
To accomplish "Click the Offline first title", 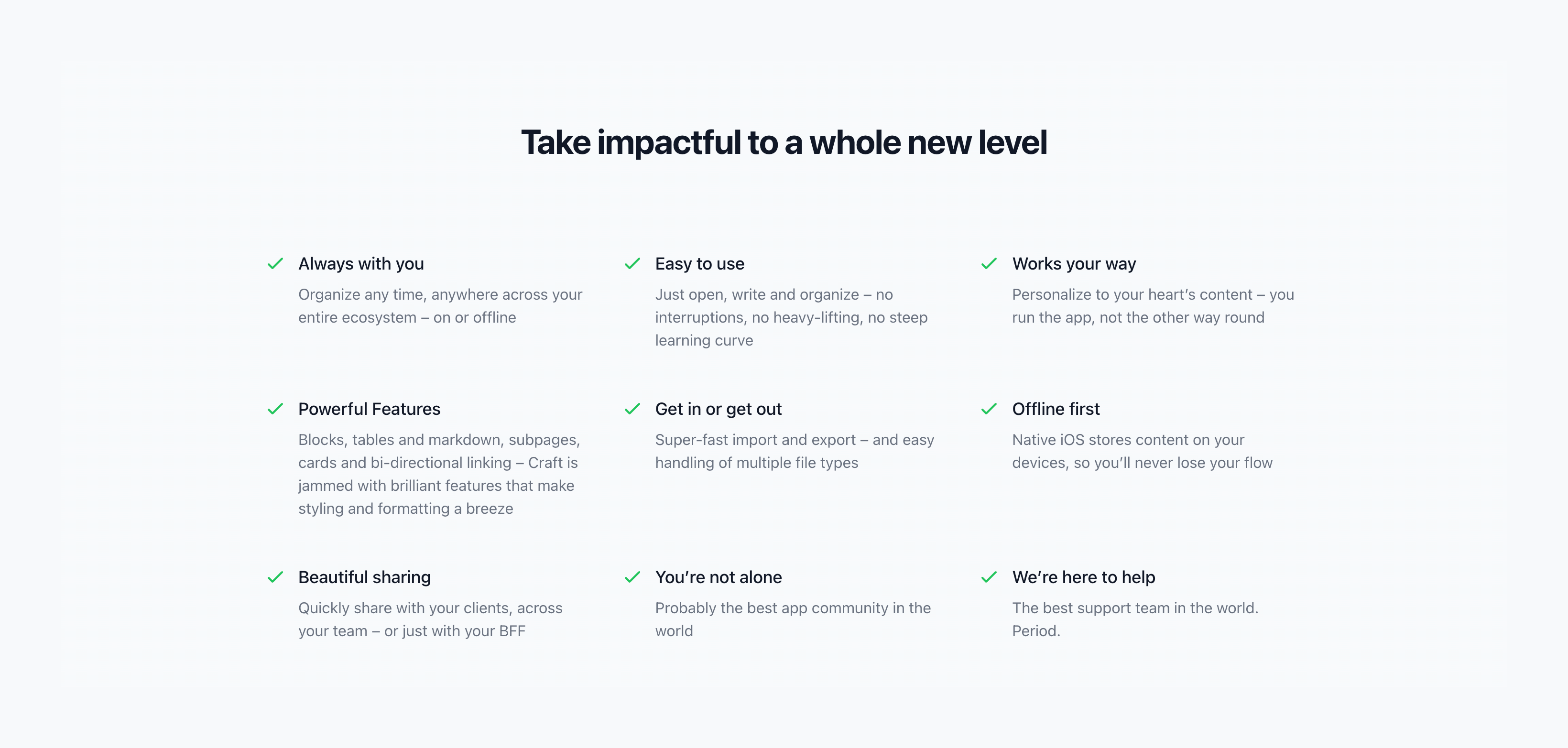I will [x=1056, y=409].
